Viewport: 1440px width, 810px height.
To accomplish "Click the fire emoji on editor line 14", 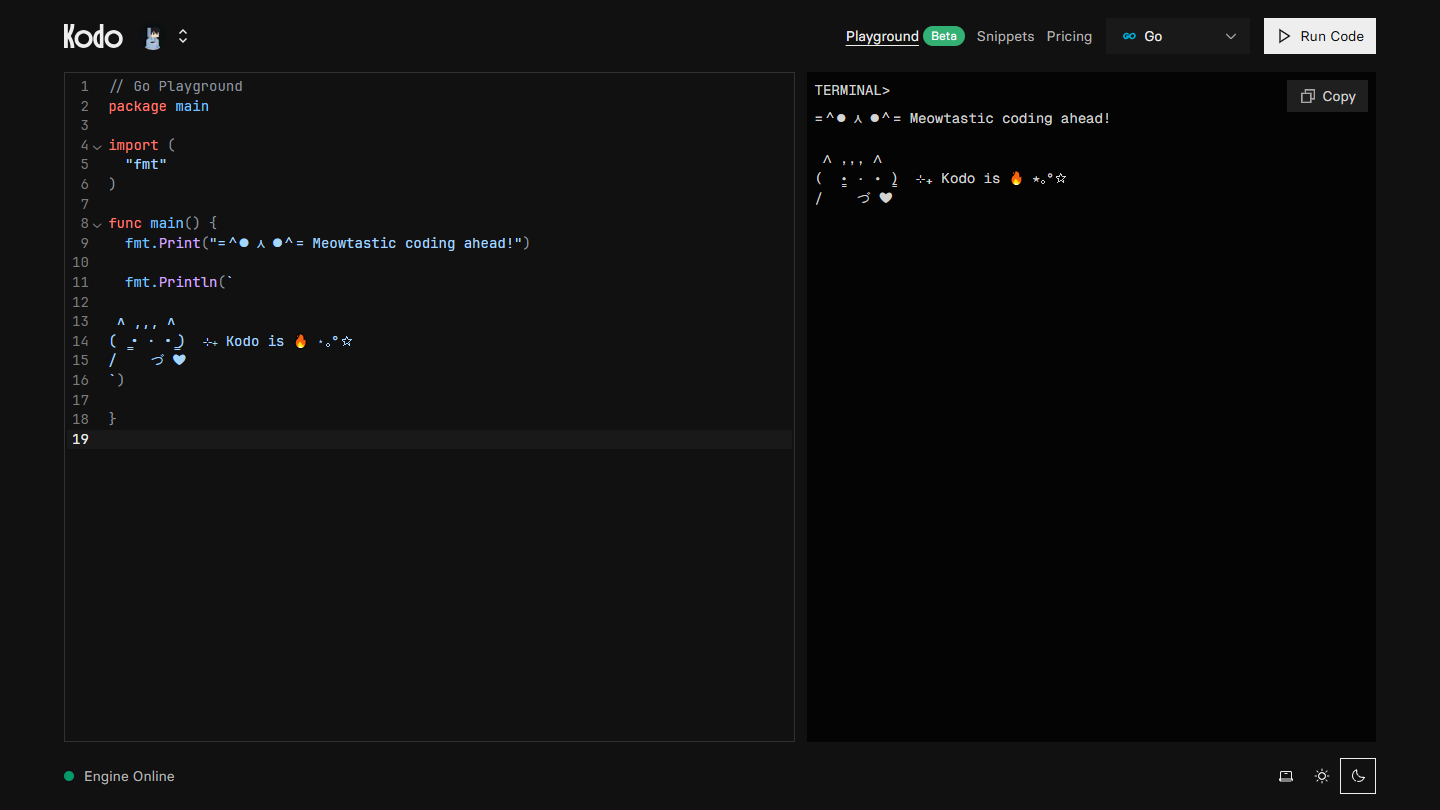I will pos(300,341).
